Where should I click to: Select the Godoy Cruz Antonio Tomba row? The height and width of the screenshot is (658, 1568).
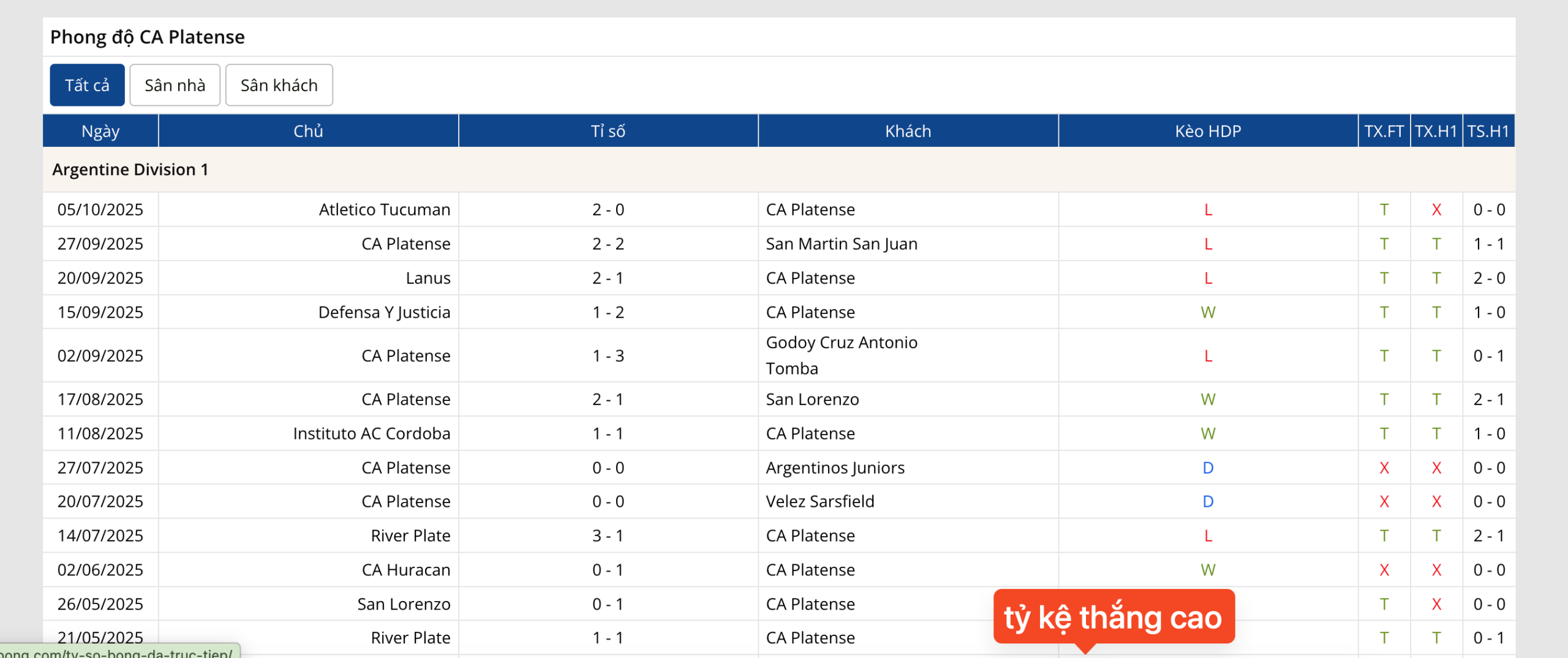(x=841, y=355)
